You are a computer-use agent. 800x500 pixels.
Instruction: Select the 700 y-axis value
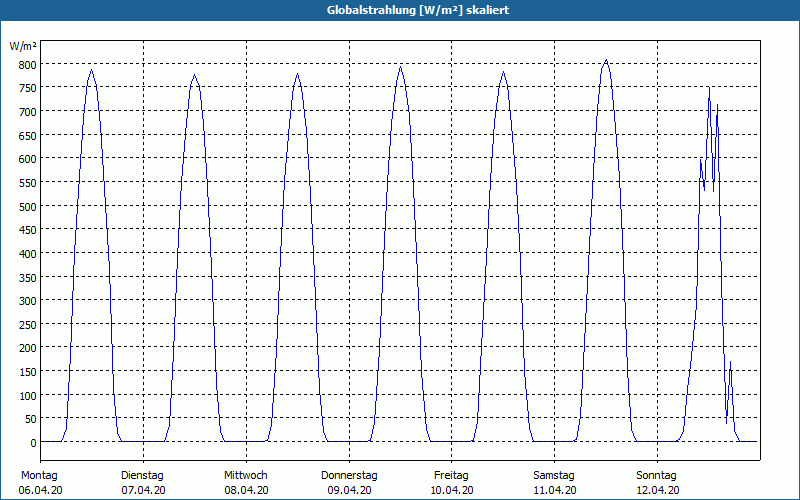(x=28, y=112)
